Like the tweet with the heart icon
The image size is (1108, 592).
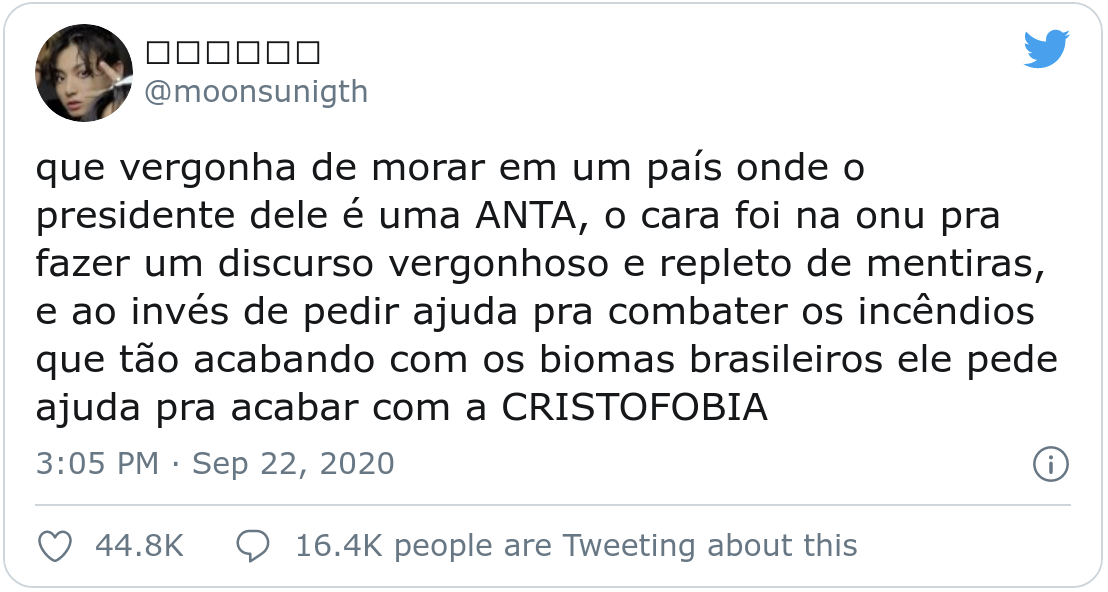(x=54, y=546)
